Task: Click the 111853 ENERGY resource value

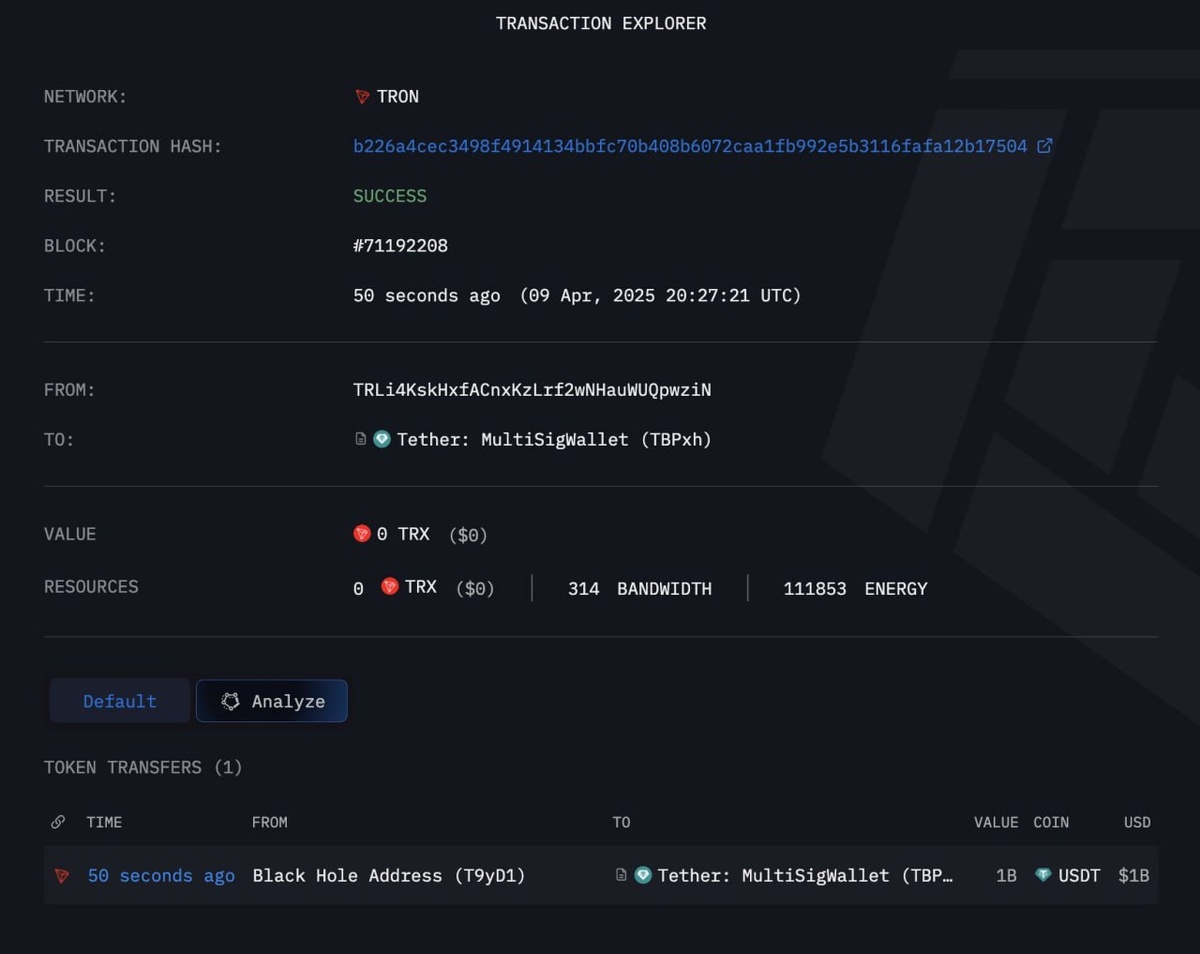Action: point(855,589)
